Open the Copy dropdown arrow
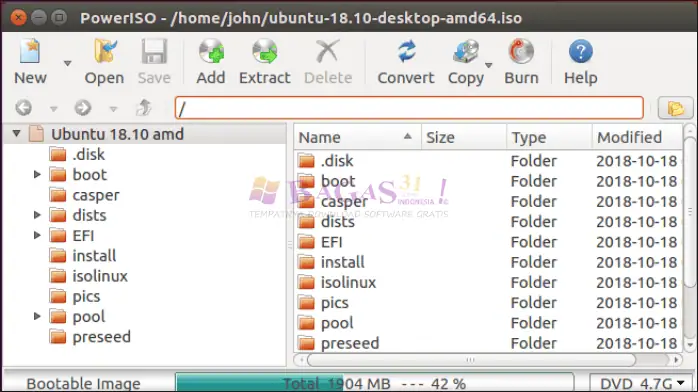698x392 pixels. [489, 65]
